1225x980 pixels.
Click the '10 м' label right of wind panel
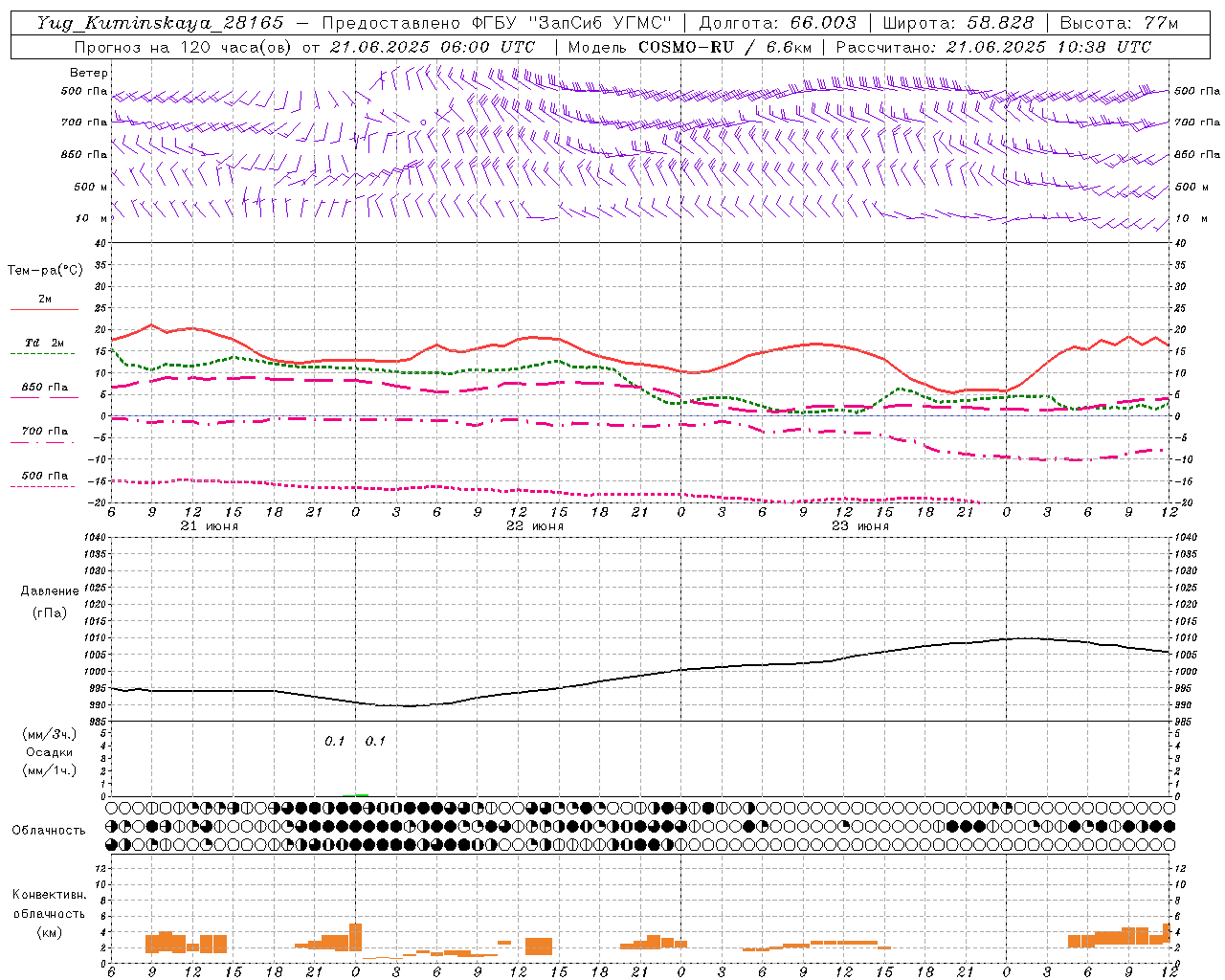pyautogui.click(x=1192, y=218)
